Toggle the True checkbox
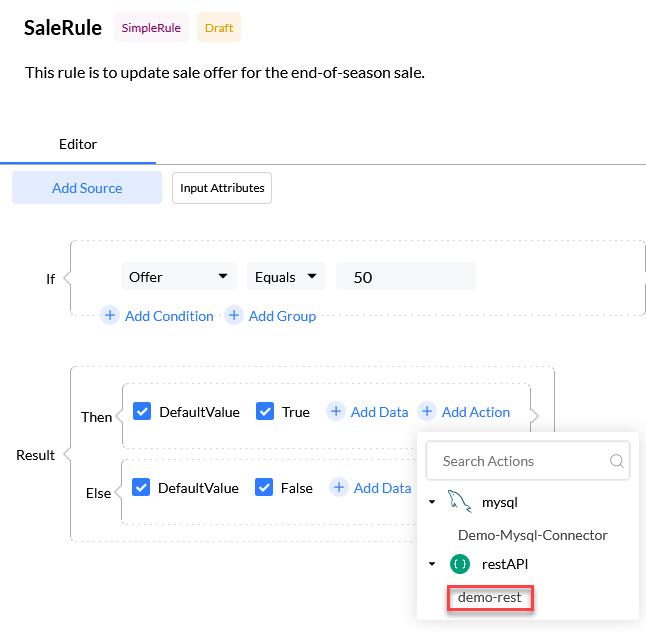This screenshot has height=631, width=646. pos(265,411)
